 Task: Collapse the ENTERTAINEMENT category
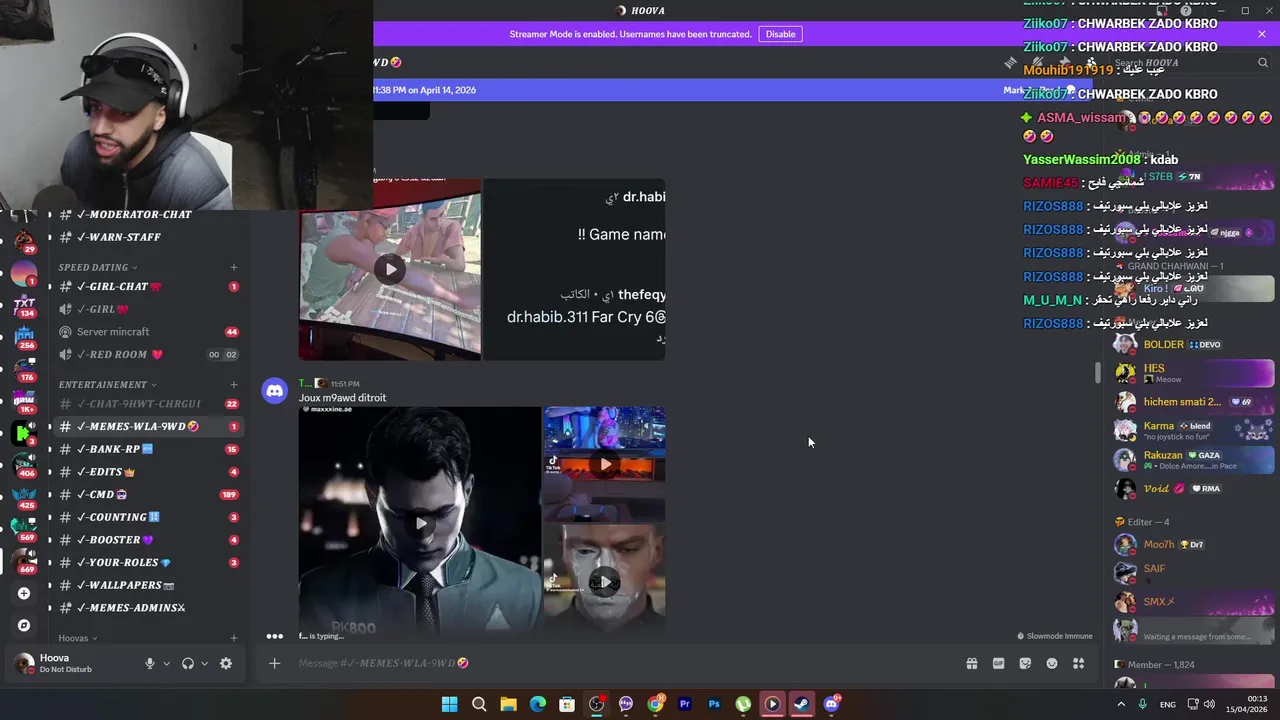(x=107, y=384)
